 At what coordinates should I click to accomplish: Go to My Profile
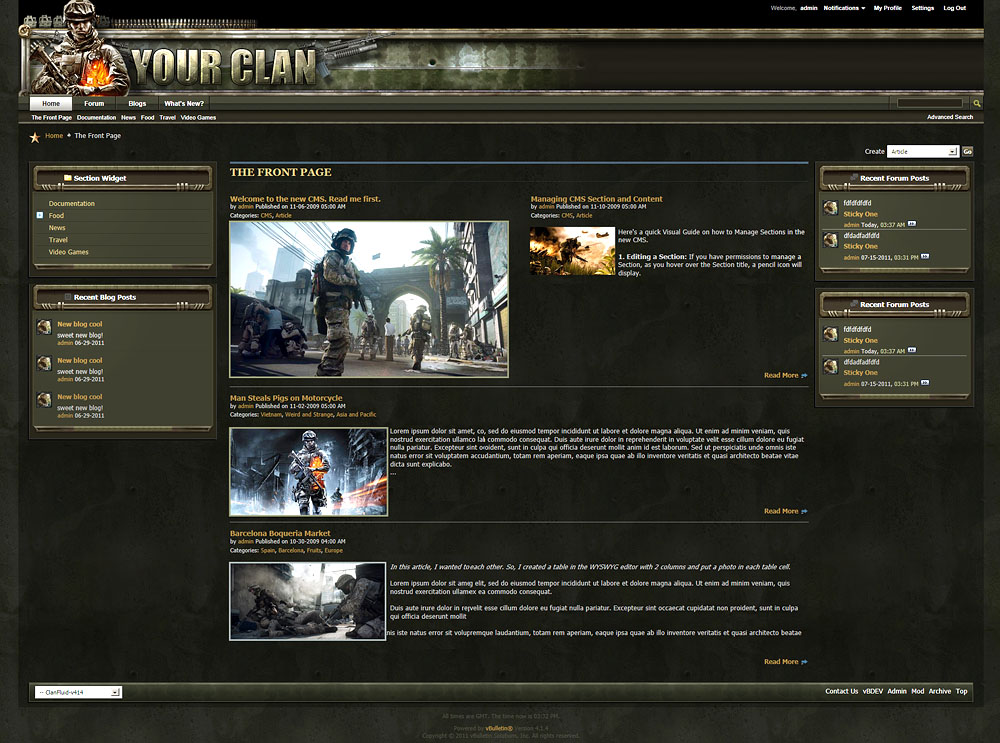coord(887,8)
